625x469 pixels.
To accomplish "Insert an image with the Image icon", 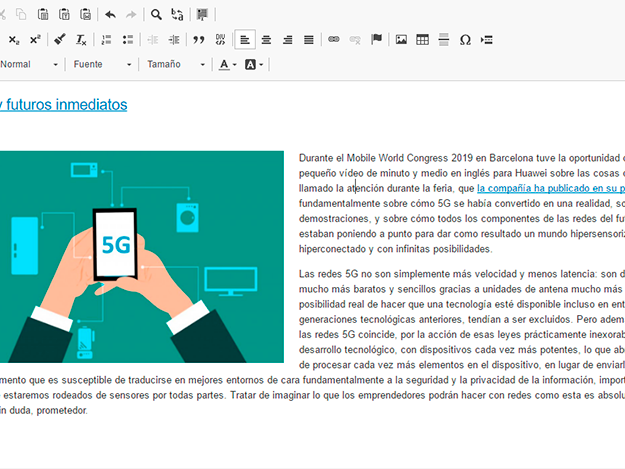I will point(401,40).
